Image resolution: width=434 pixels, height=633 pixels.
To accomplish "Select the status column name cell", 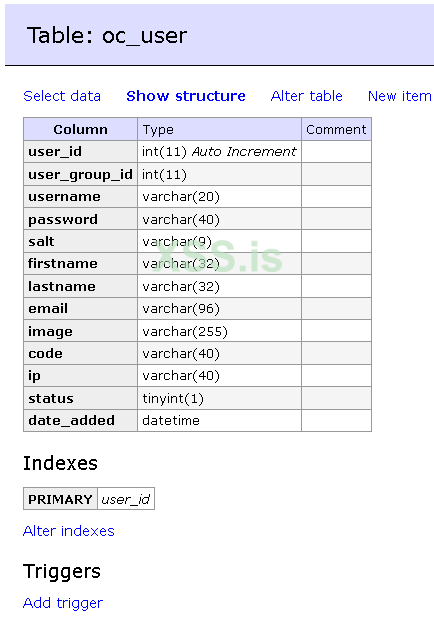I will [80, 398].
